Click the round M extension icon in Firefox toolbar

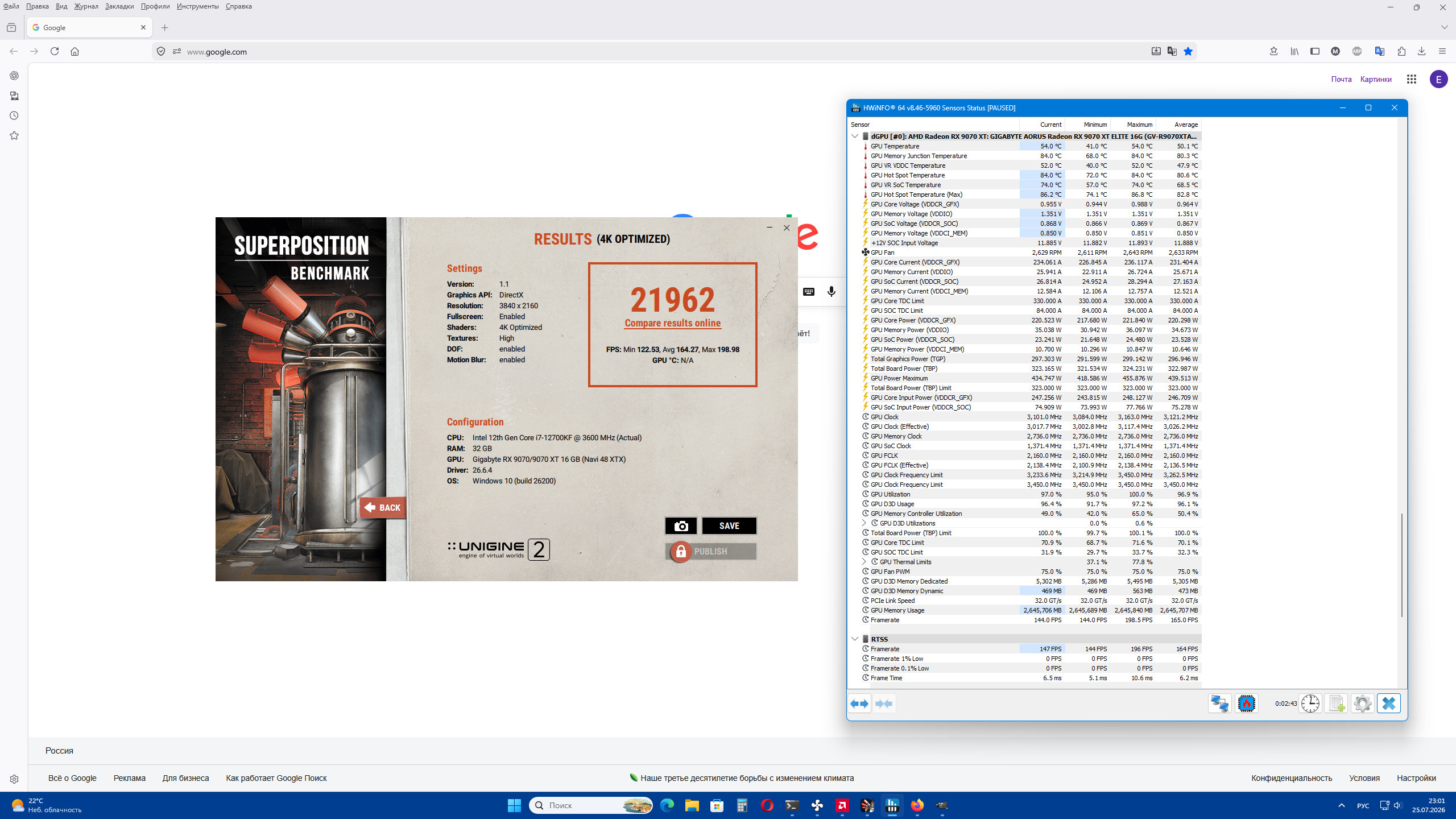pyautogui.click(x=1335, y=51)
